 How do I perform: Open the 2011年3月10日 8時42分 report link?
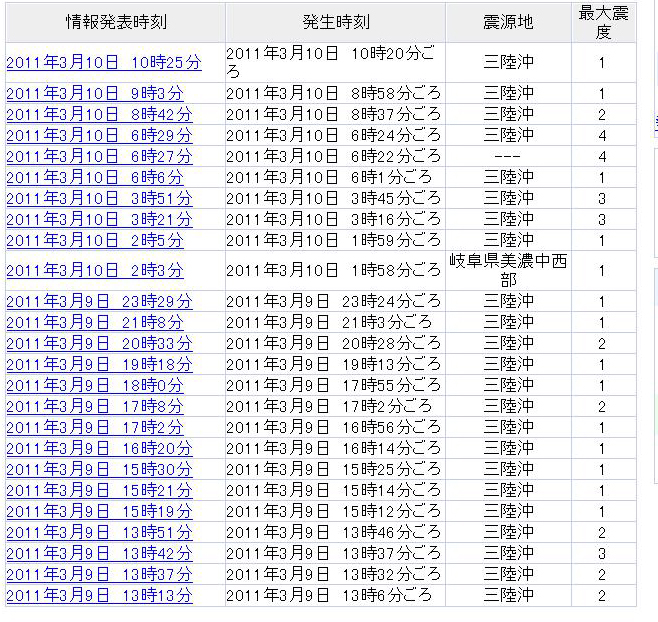pos(99,114)
